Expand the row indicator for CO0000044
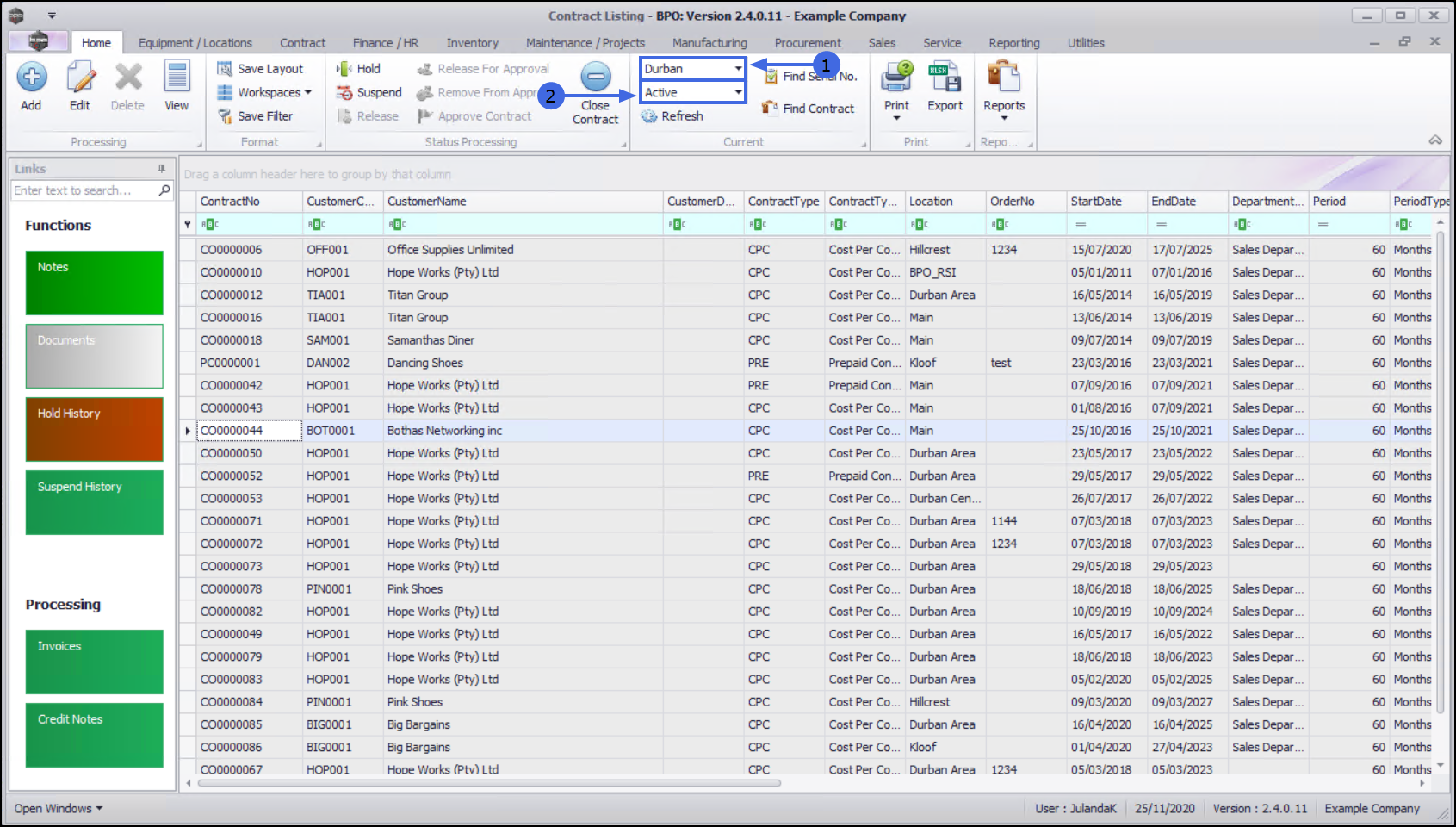The width and height of the screenshot is (1456, 827). pos(188,431)
